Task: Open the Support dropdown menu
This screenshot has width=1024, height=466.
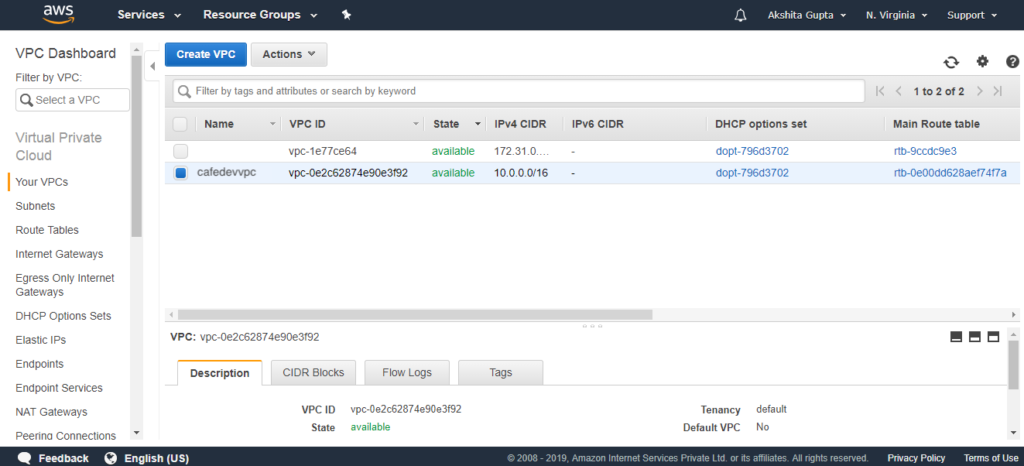Action: pos(972,15)
